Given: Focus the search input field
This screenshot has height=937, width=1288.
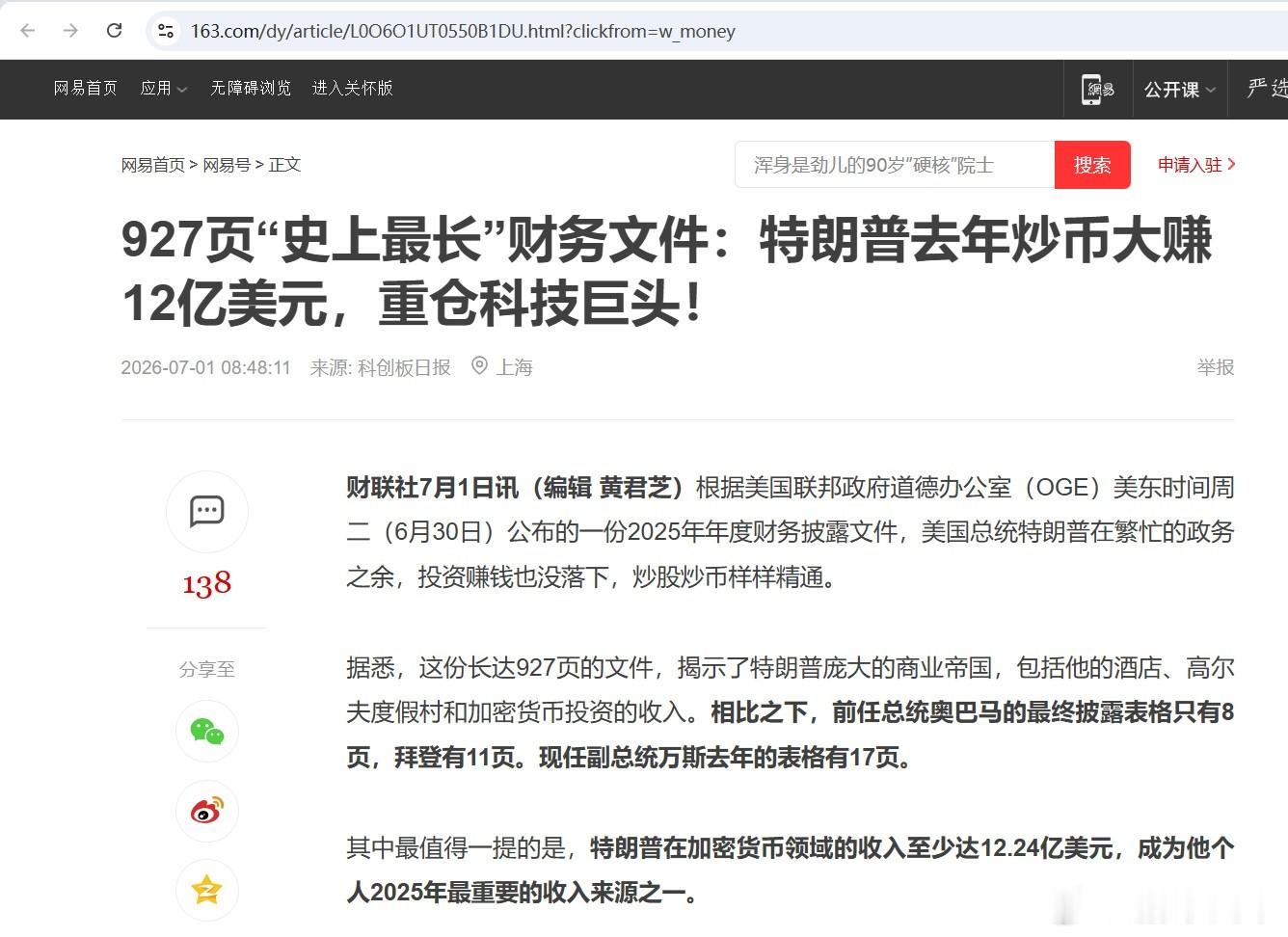Looking at the screenshot, I should point(895,165).
